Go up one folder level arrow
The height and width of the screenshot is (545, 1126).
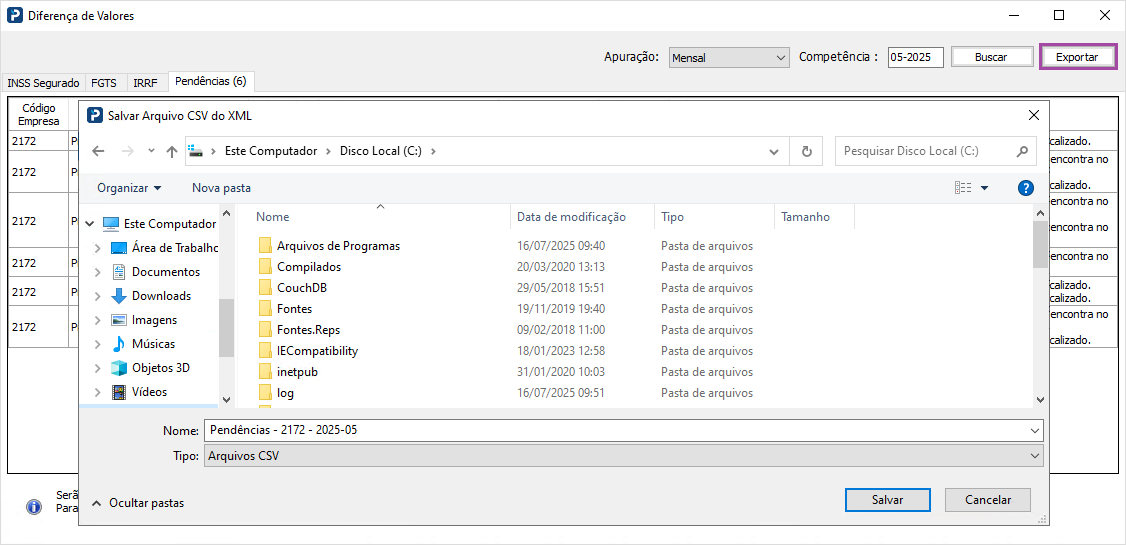[172, 152]
